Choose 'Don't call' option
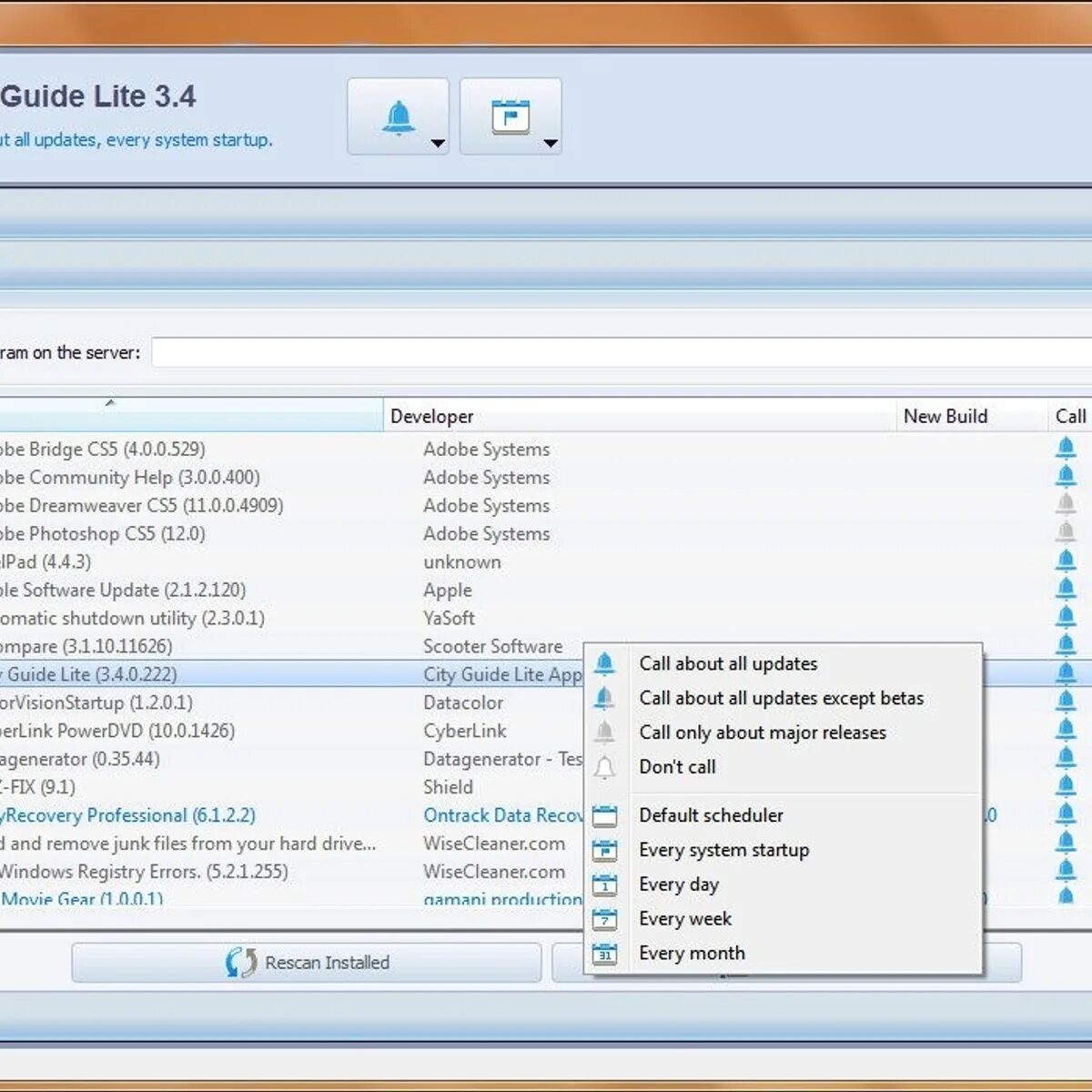 pos(783,767)
